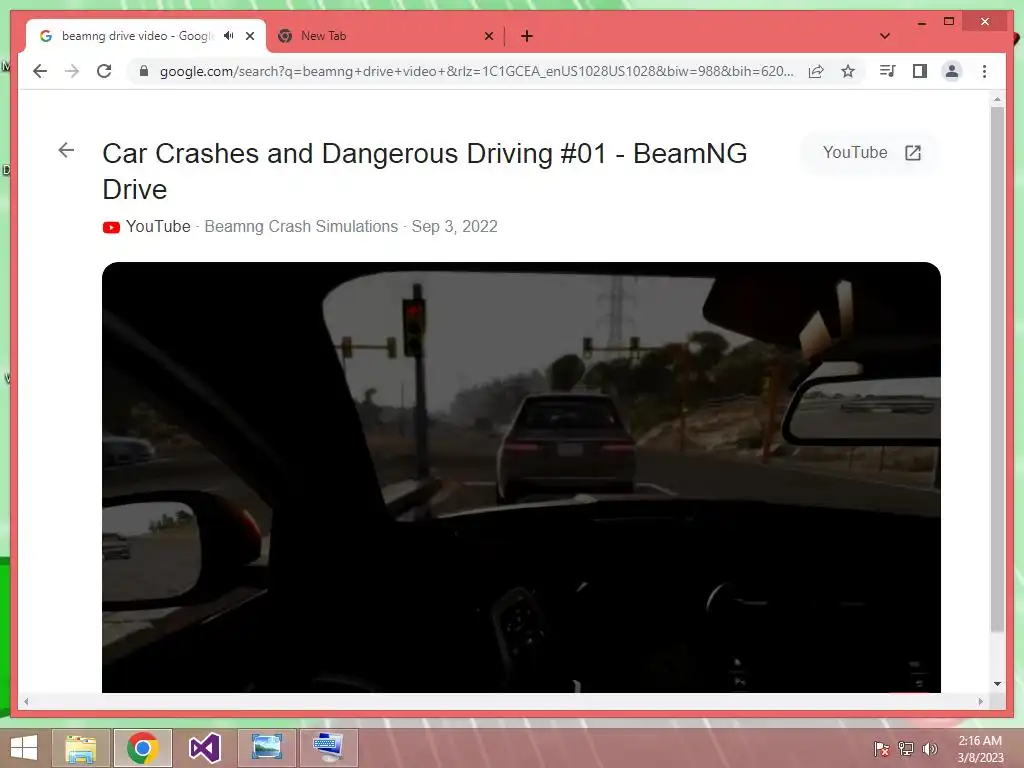This screenshot has width=1024, height=768.
Task: Toggle the Chrome side panel
Action: (x=920, y=71)
